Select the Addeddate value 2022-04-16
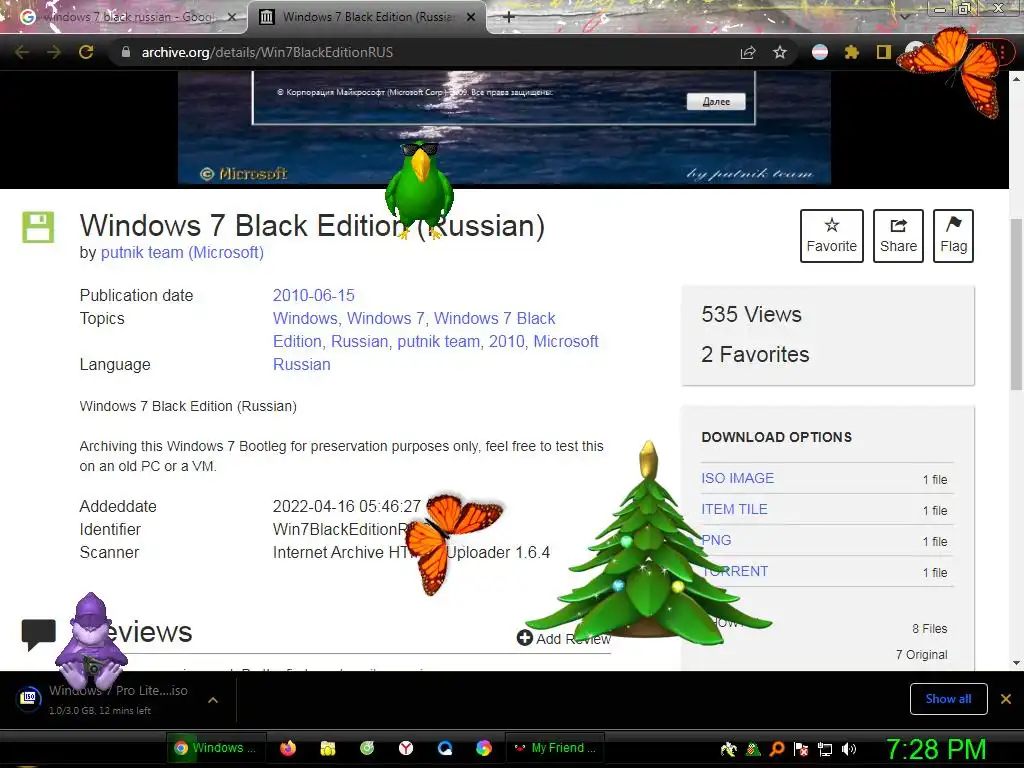The height and width of the screenshot is (768, 1024). click(347, 506)
